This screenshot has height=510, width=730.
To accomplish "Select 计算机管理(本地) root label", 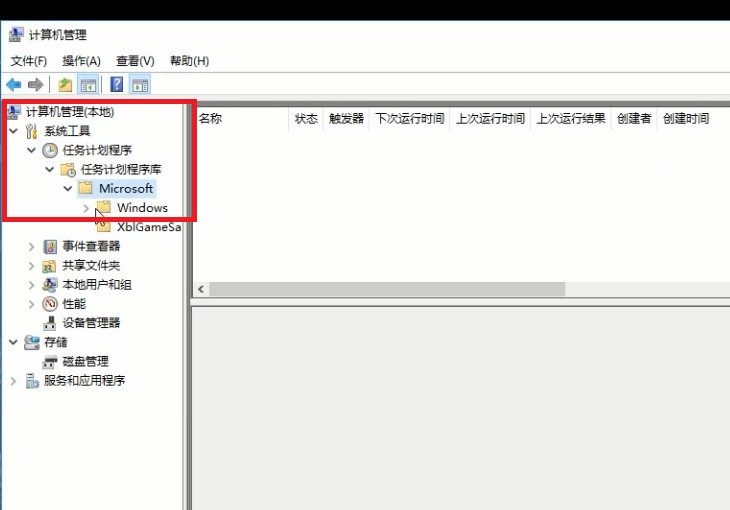I will [70, 112].
